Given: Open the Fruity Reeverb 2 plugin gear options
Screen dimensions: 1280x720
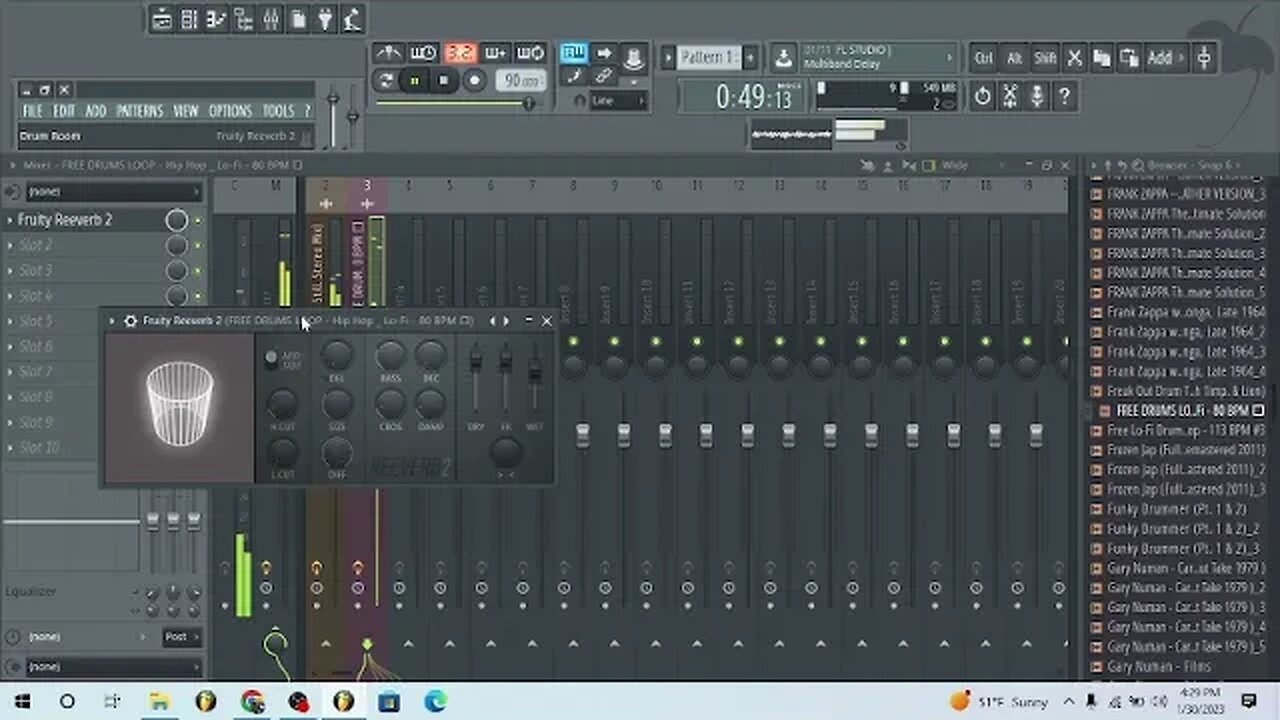Looking at the screenshot, I should click(129, 321).
